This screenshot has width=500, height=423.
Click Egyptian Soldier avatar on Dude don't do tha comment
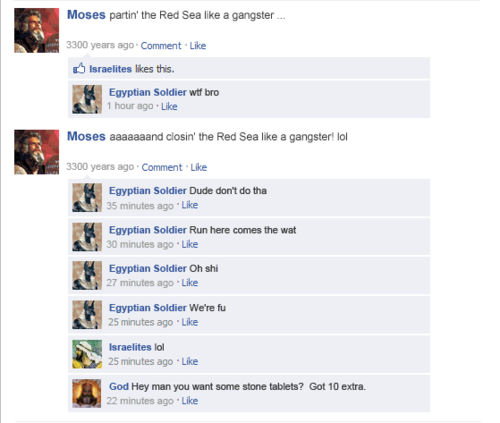pos(87,197)
